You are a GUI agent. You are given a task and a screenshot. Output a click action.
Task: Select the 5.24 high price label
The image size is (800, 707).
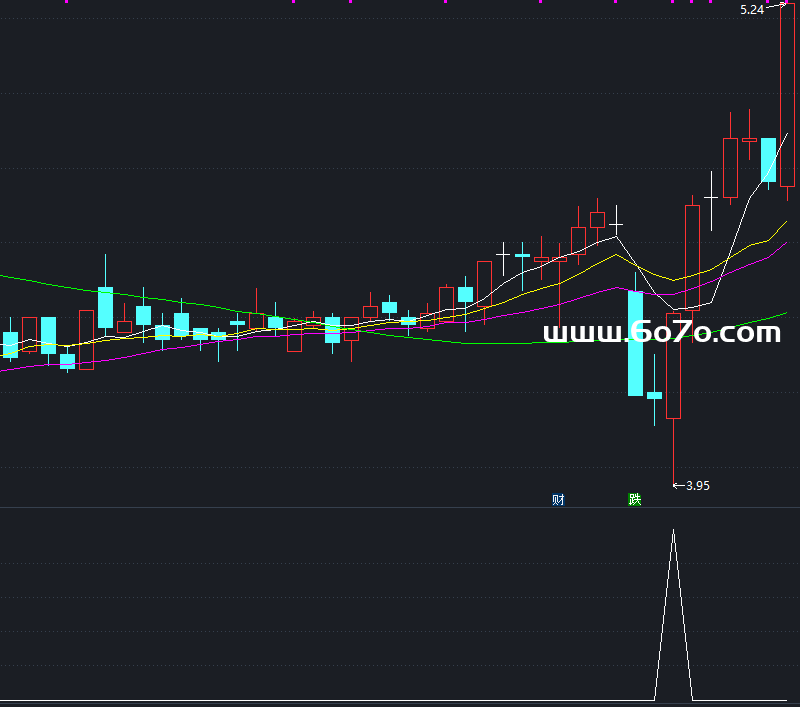751,9
